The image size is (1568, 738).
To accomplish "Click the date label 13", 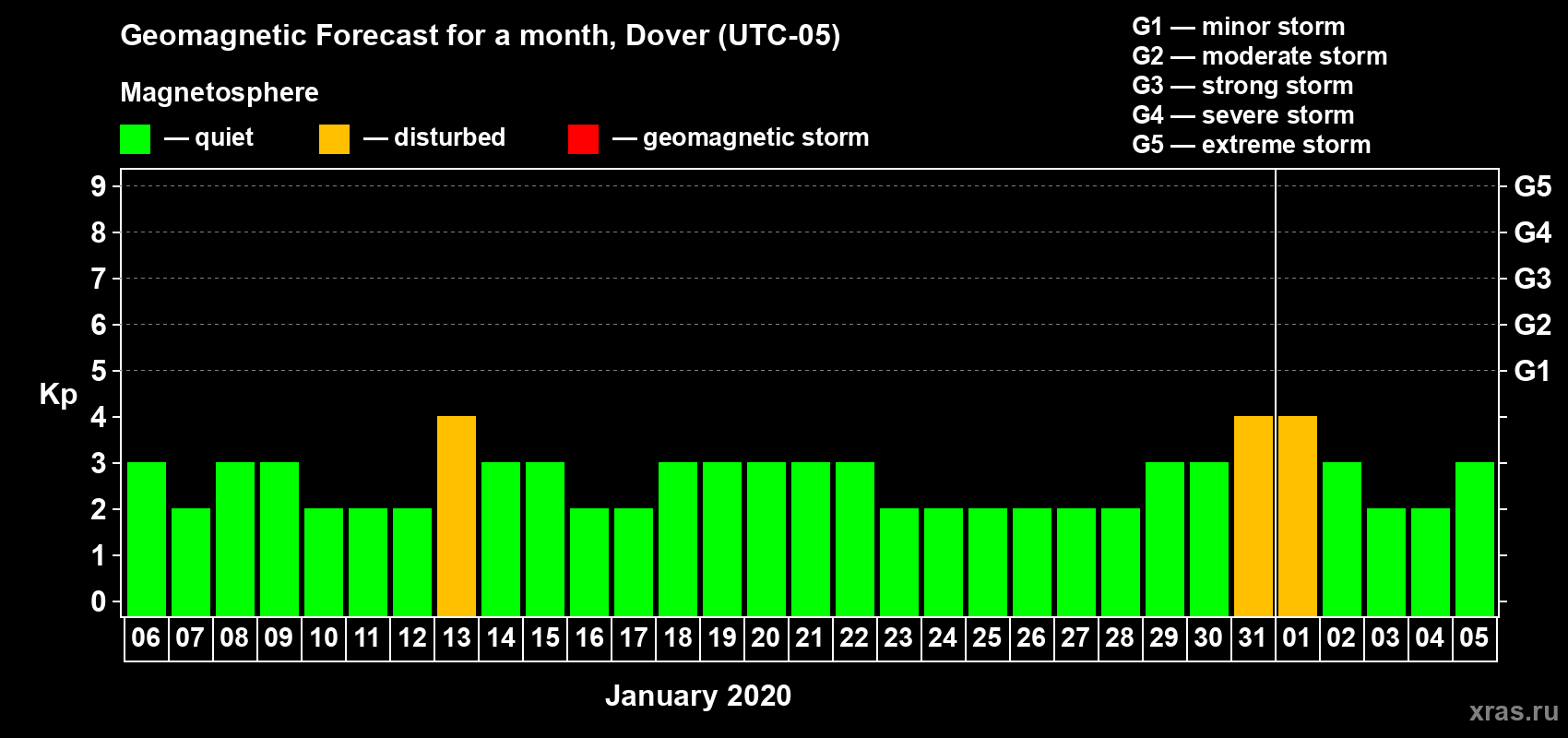I will click(456, 637).
